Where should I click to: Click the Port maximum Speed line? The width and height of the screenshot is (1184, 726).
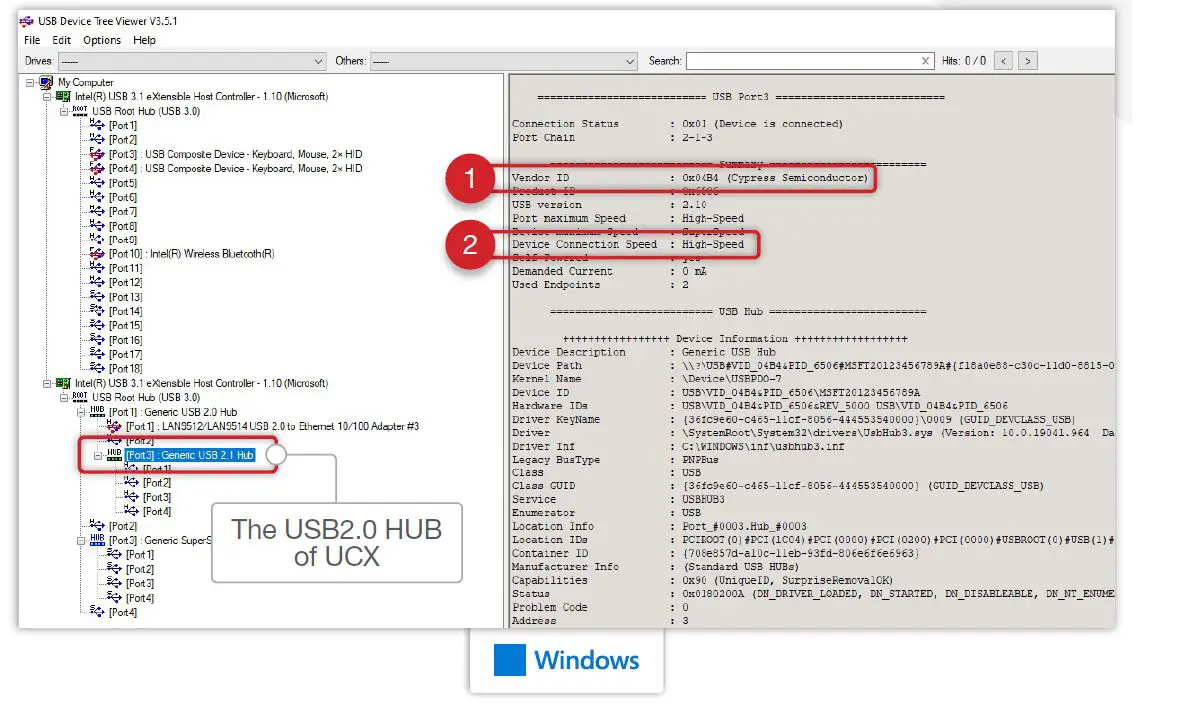(628, 218)
